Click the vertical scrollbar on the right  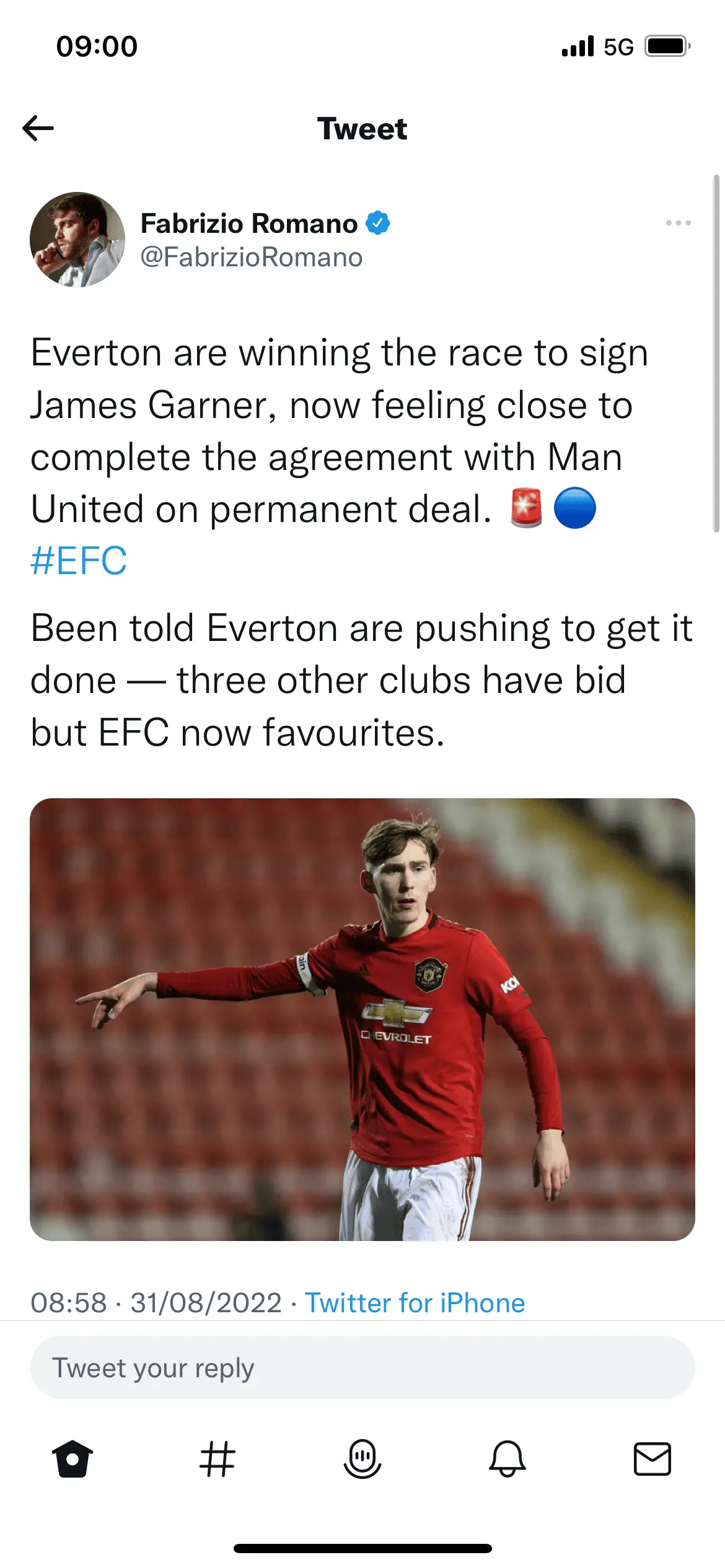[x=716, y=353]
